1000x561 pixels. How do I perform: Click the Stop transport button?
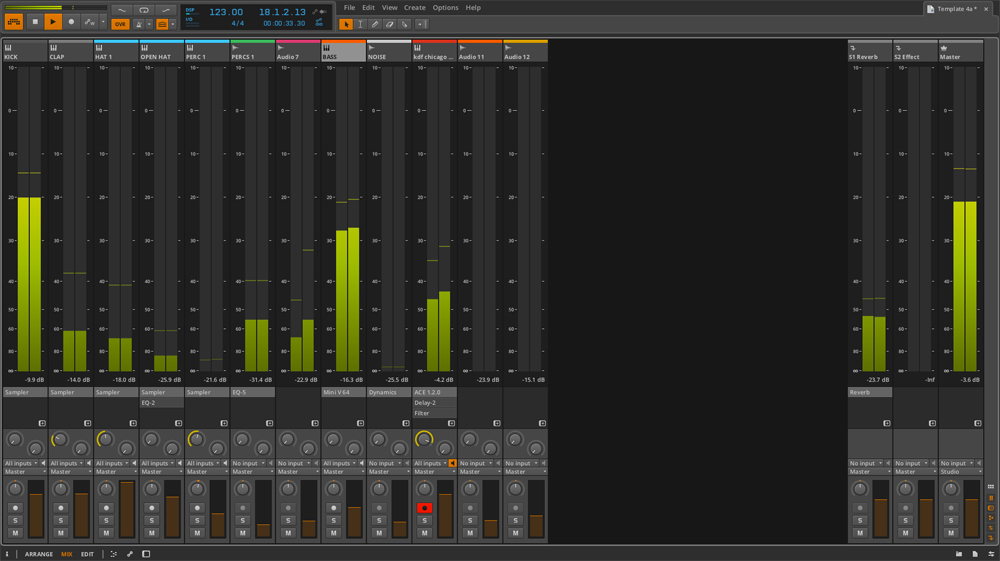tap(34, 21)
